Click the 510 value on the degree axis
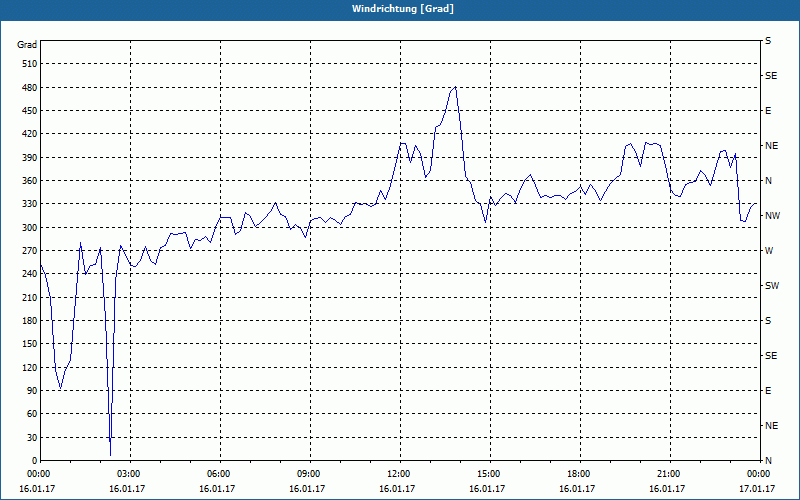 pyautogui.click(x=30, y=64)
